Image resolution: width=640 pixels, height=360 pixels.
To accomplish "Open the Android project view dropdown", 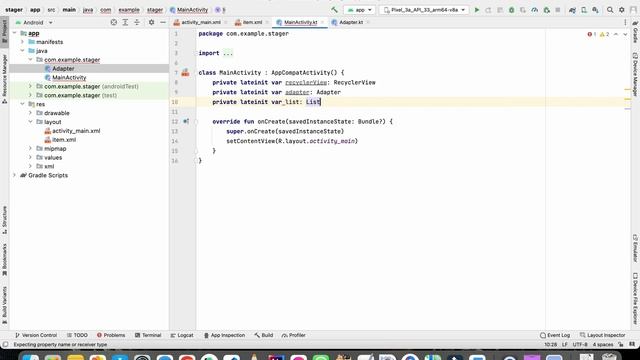I will pyautogui.click(x=34, y=22).
